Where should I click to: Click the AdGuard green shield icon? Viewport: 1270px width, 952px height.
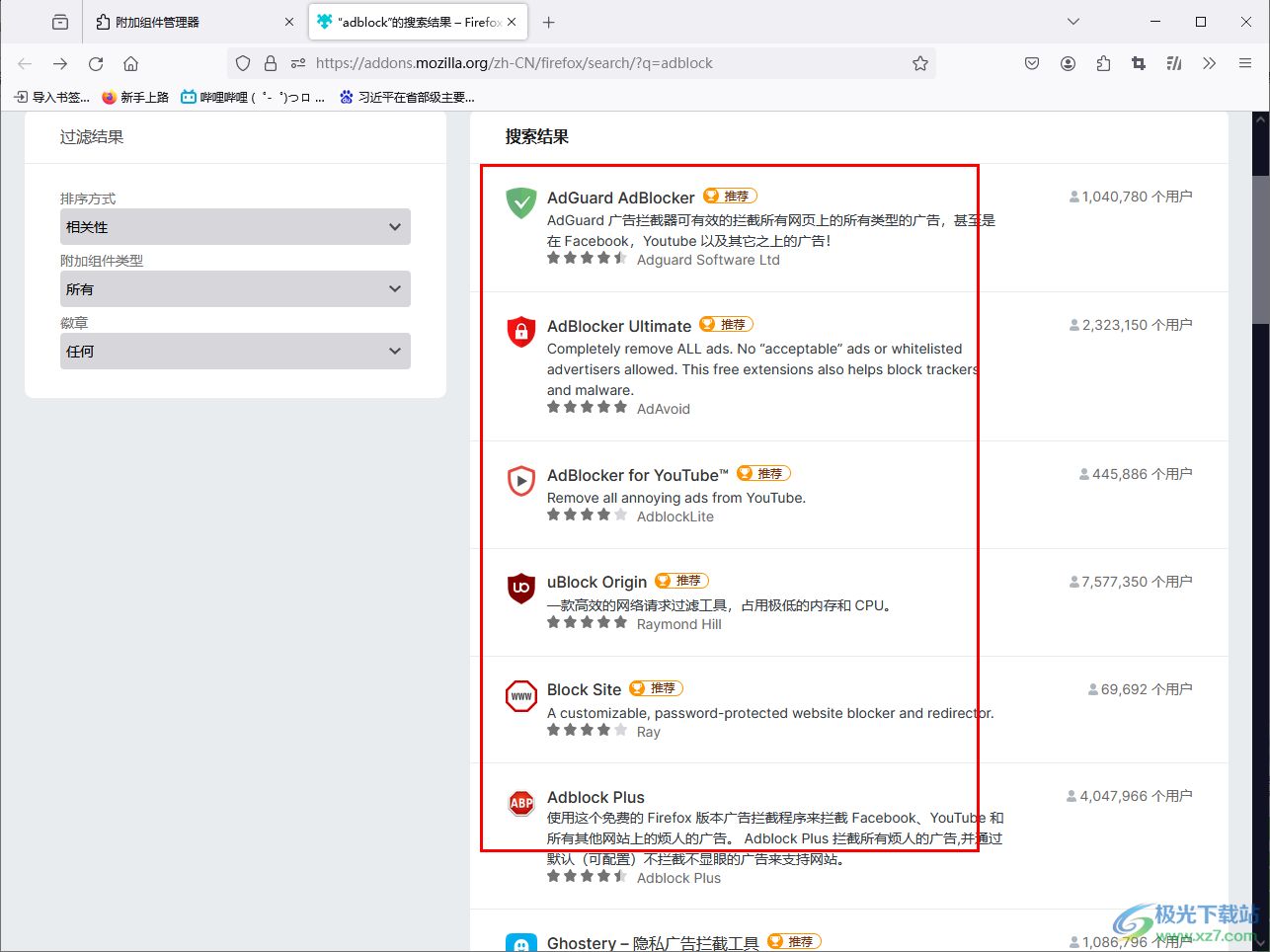click(x=521, y=203)
